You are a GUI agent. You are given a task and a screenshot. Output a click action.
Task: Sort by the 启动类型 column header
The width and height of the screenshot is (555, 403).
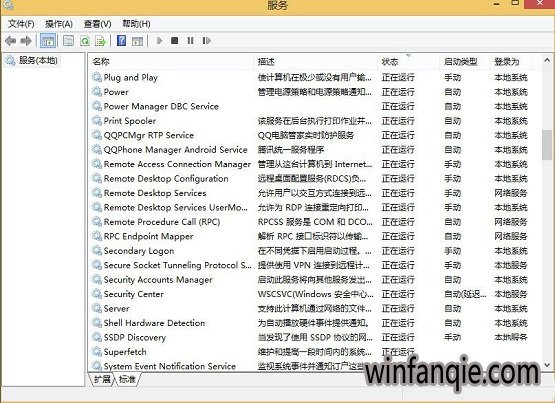tap(460, 62)
